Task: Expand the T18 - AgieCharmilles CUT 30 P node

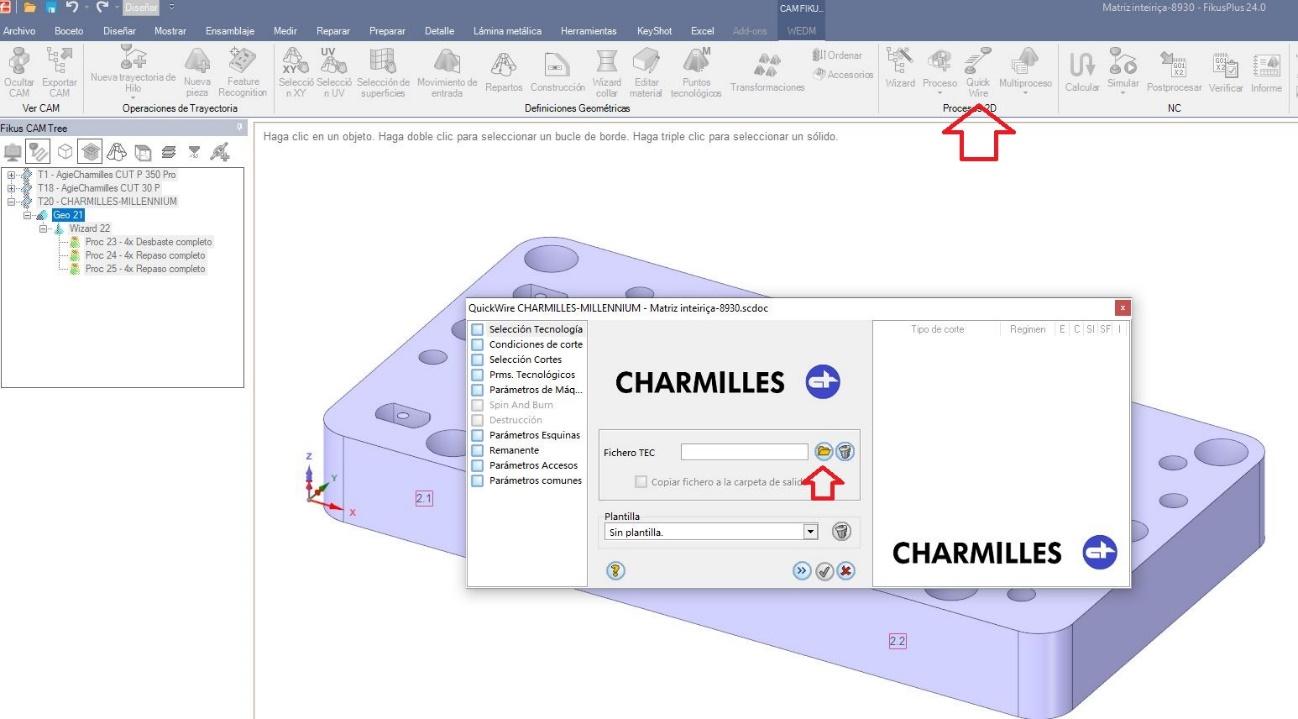Action: click(x=11, y=188)
